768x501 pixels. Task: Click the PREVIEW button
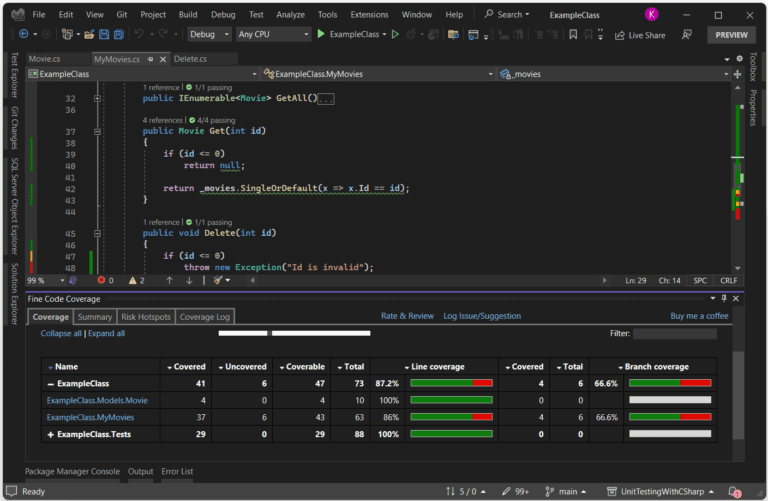(x=731, y=35)
